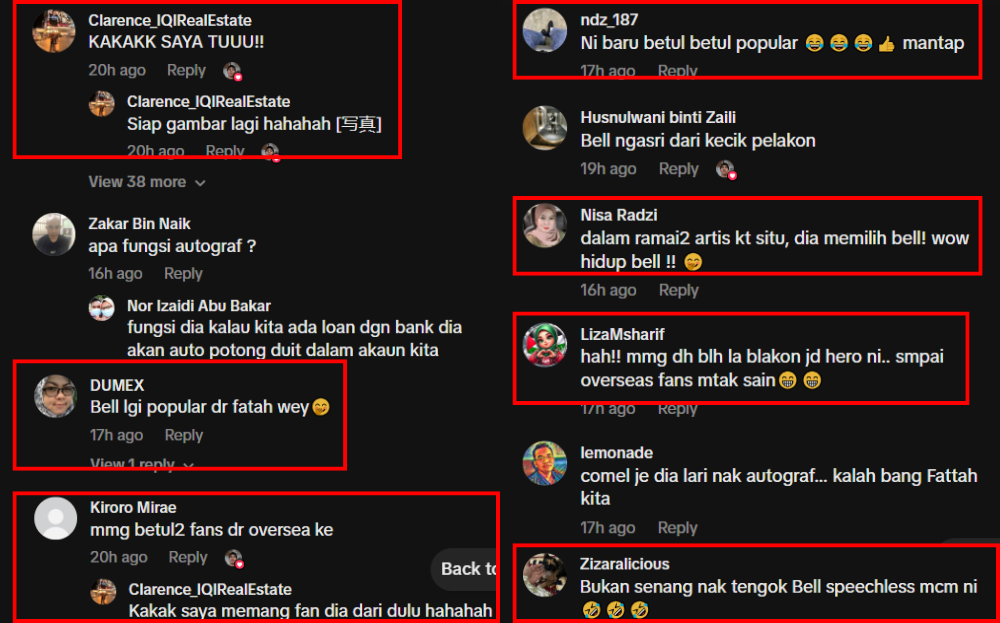
Task: Expand View 38 more replies
Action: coord(147,182)
